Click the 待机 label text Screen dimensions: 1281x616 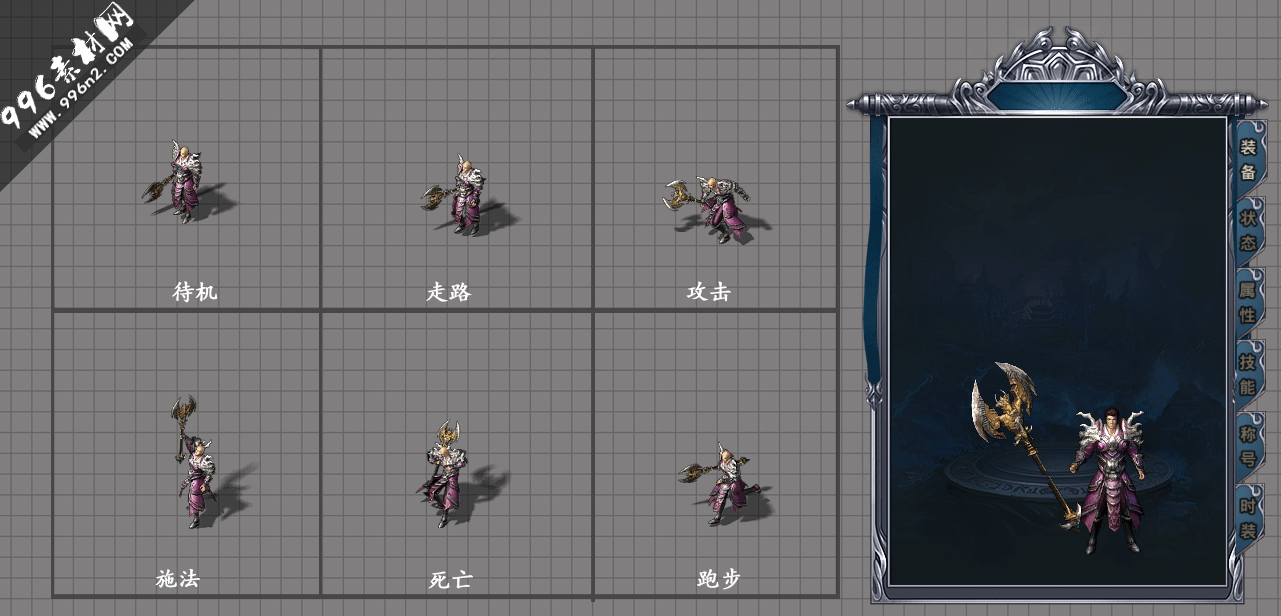[x=194, y=291]
